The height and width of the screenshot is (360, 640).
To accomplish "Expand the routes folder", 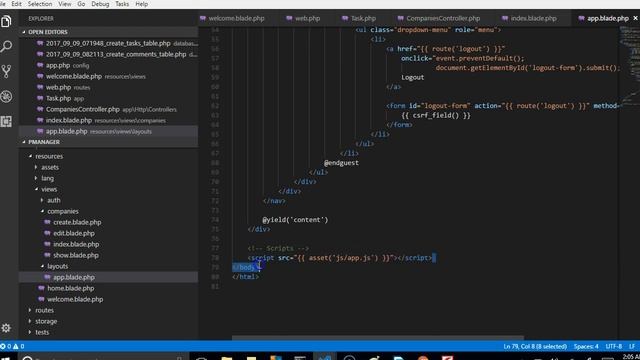I will (x=44, y=310).
